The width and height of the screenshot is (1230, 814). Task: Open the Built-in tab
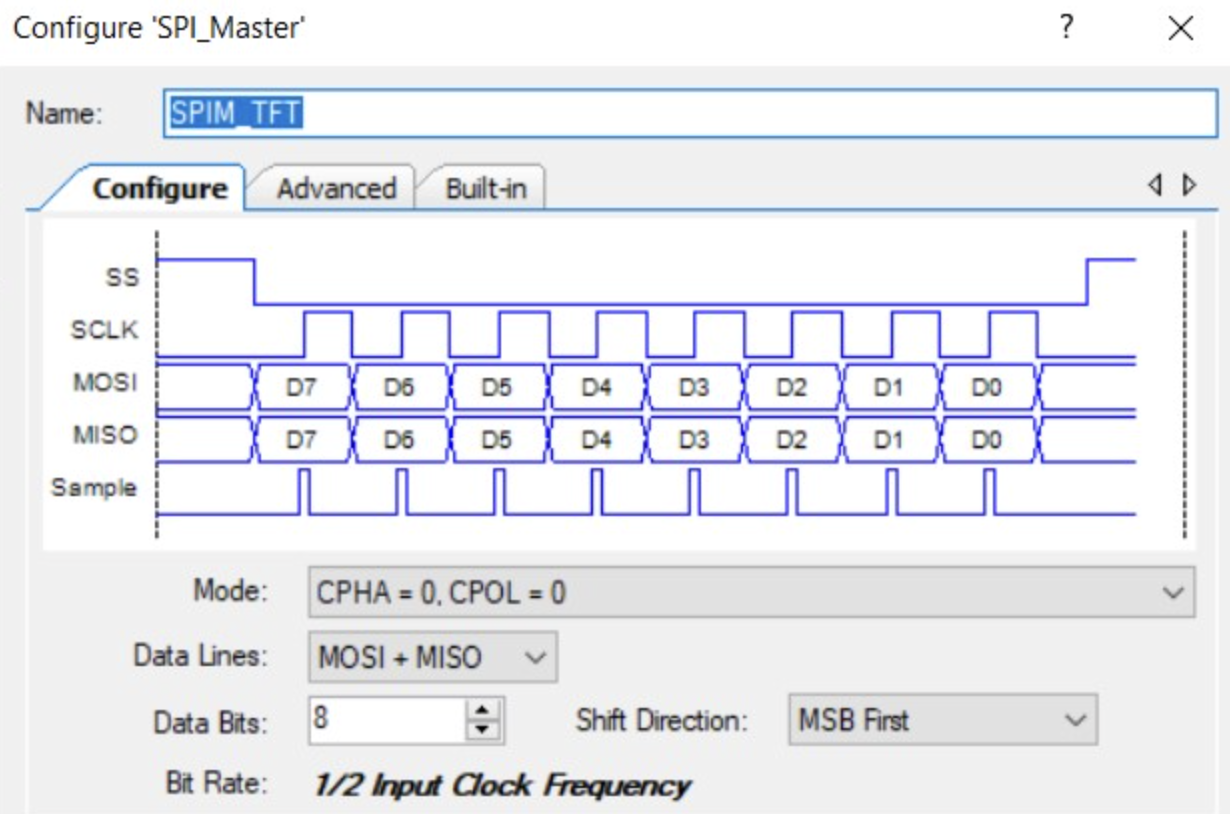tap(485, 188)
